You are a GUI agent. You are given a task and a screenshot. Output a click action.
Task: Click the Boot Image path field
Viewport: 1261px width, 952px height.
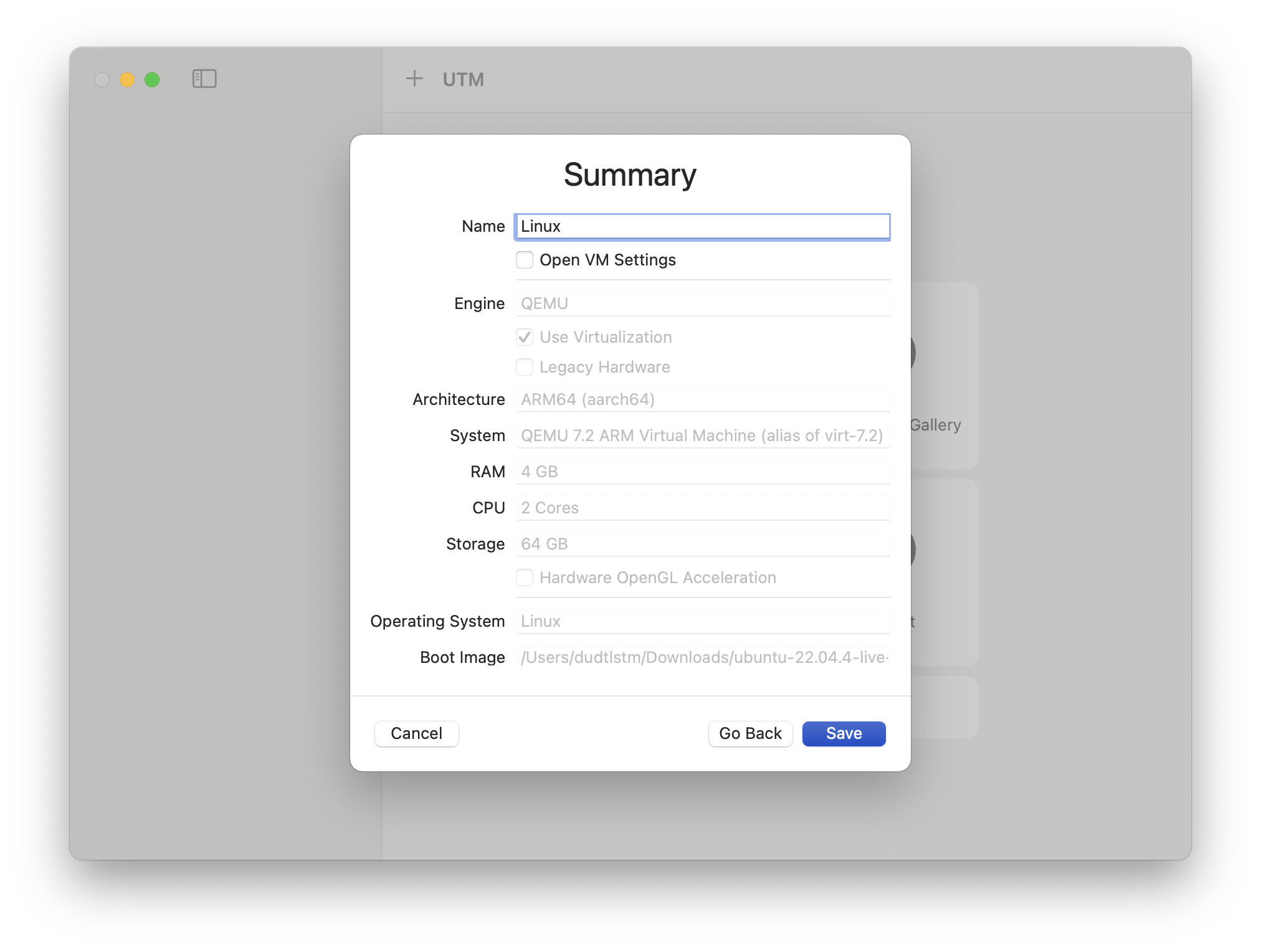(x=702, y=657)
